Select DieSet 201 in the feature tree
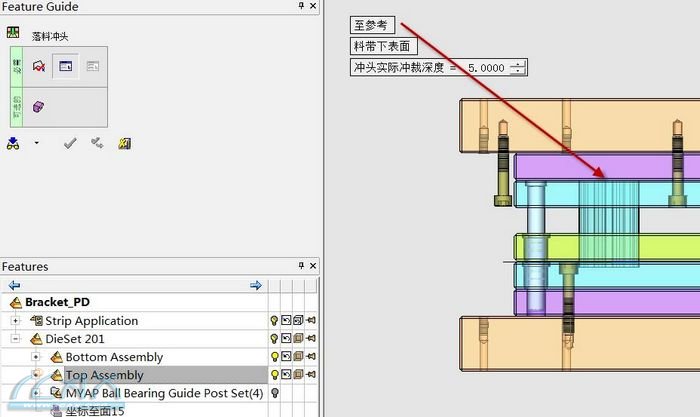 click(x=75, y=339)
